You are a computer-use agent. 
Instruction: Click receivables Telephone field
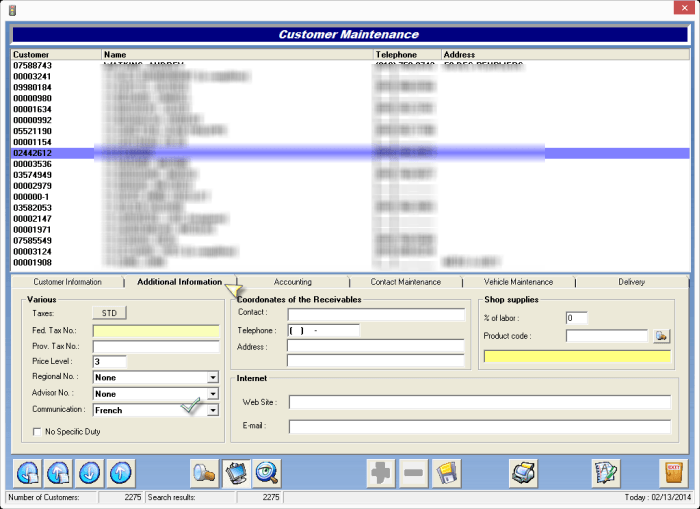click(323, 330)
